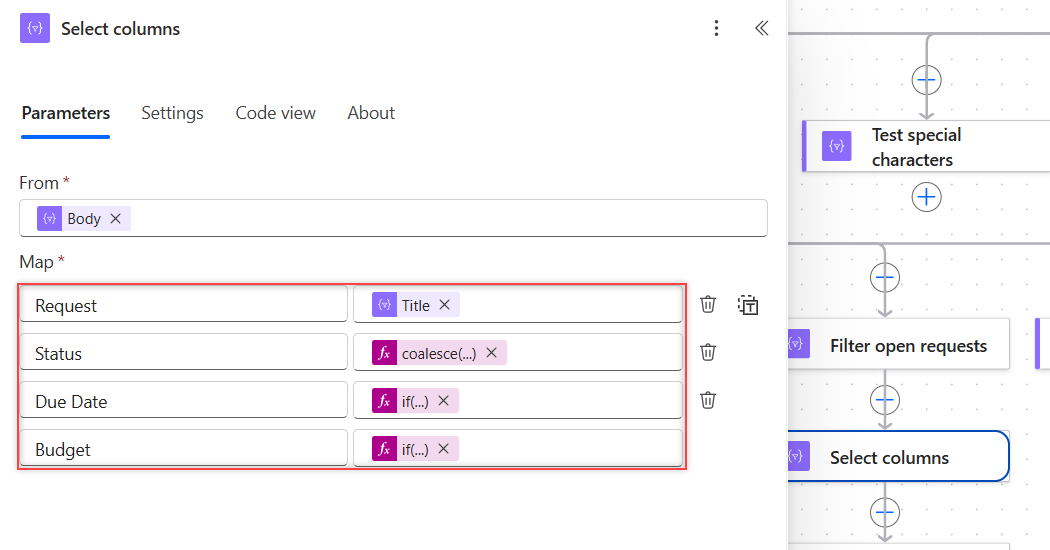Image resolution: width=1050 pixels, height=550 pixels.
Task: Select the Select columns action in the flow
Action: (899, 457)
